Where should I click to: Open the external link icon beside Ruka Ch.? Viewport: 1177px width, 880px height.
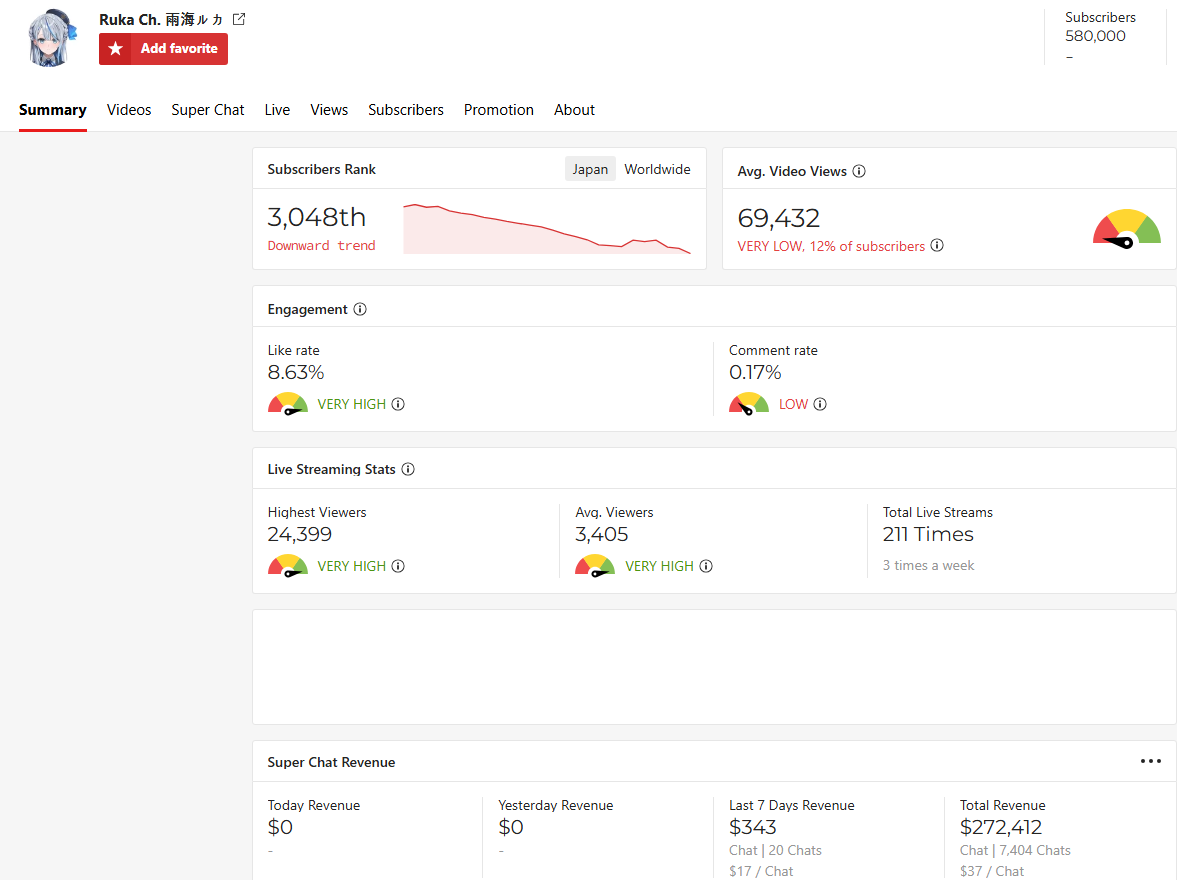239,20
